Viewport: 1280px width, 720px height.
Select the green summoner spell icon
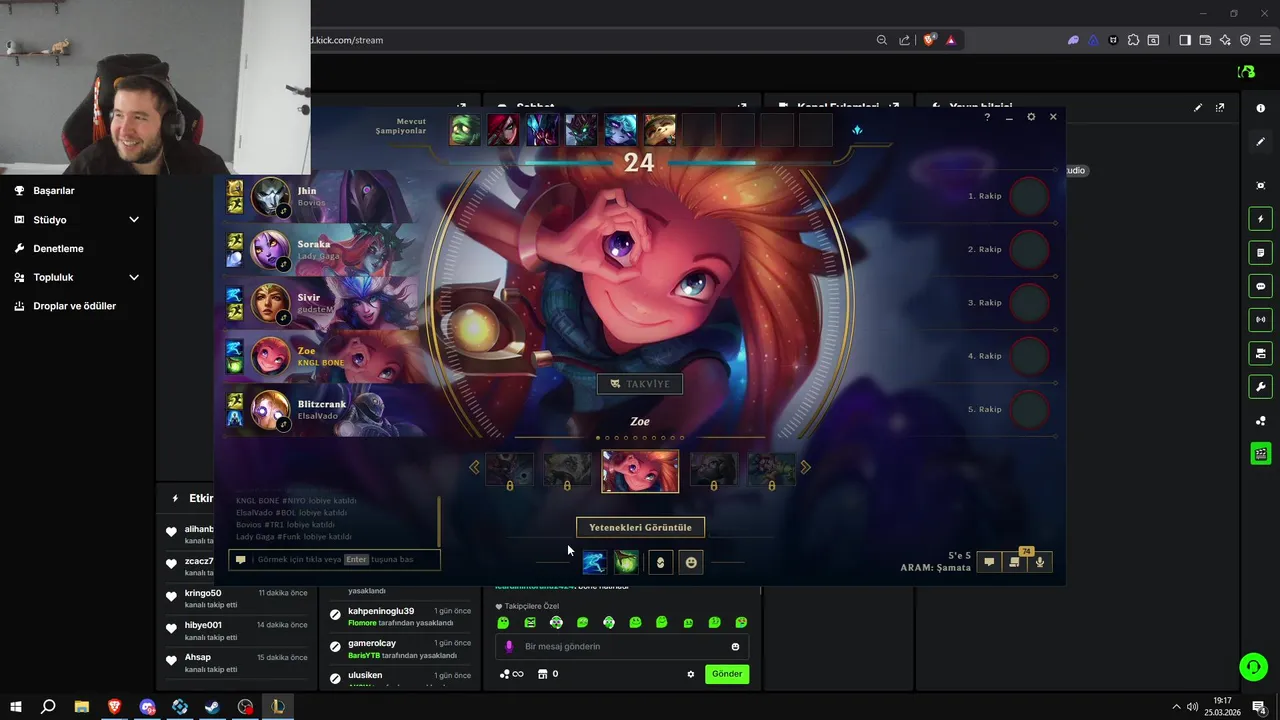tap(626, 562)
